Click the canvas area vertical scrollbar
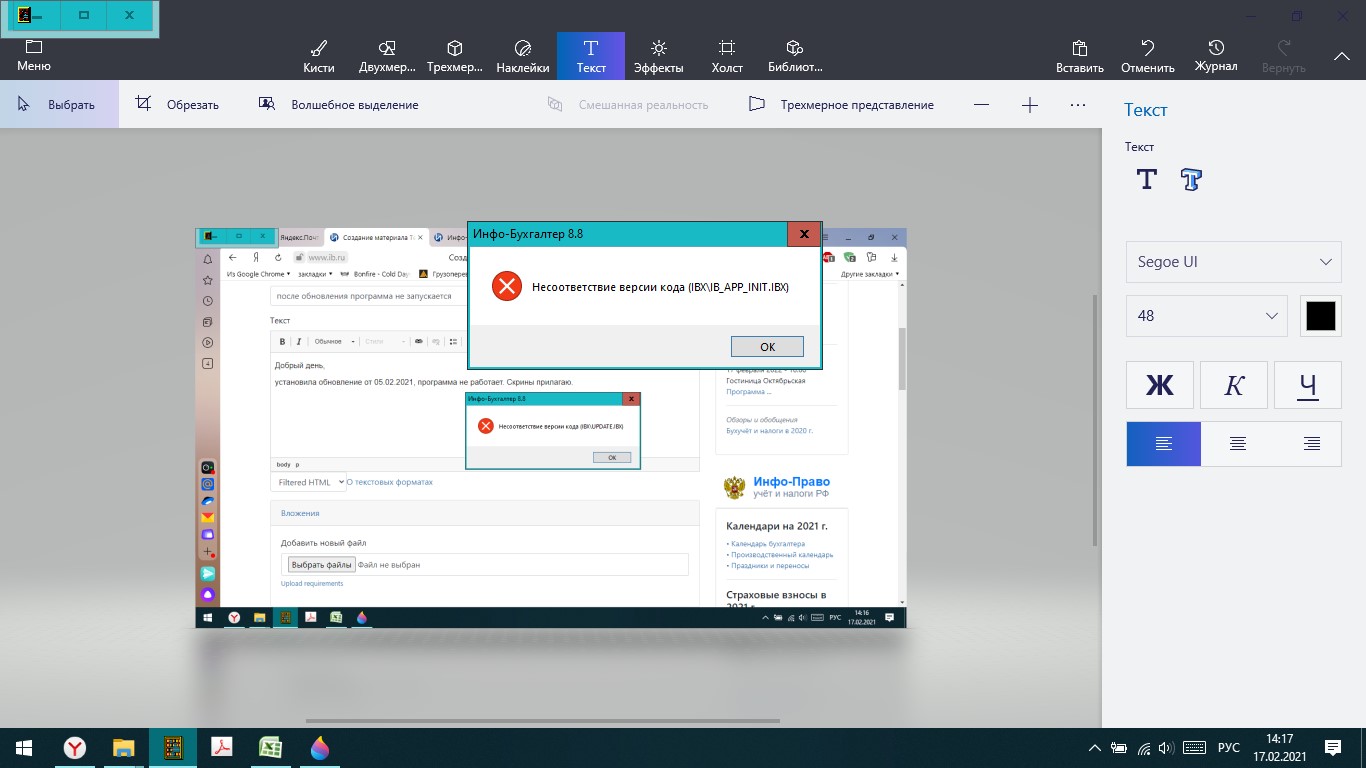This screenshot has height=768, width=1366. (x=1097, y=420)
